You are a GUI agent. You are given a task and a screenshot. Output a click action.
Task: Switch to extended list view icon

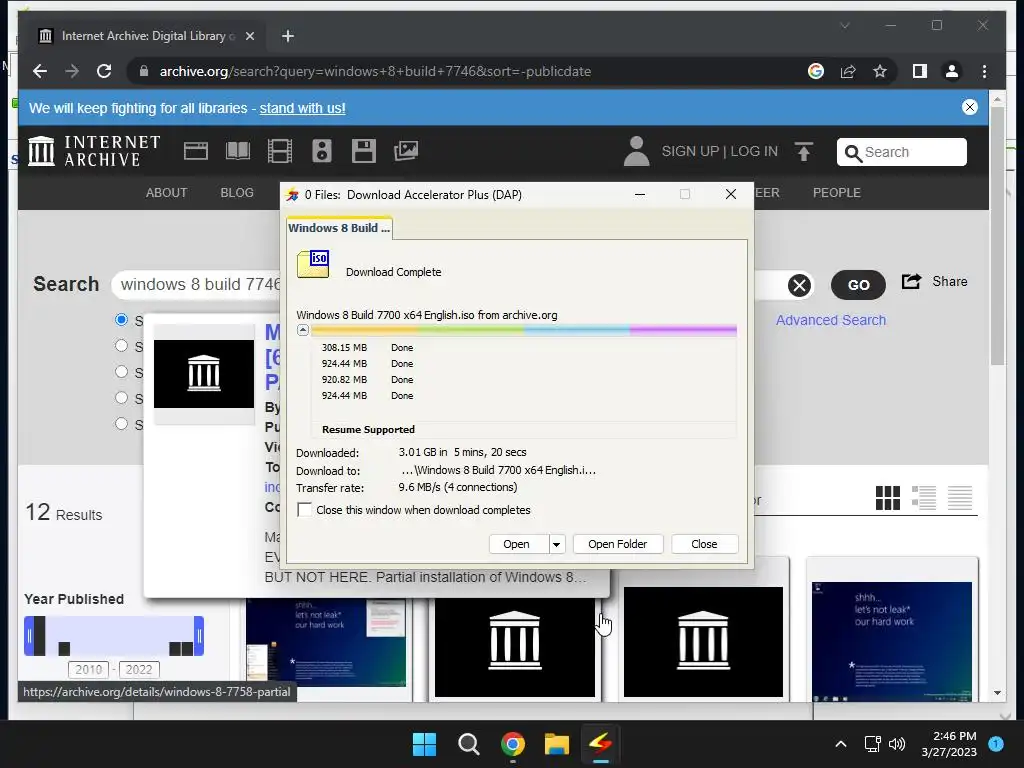(923, 498)
